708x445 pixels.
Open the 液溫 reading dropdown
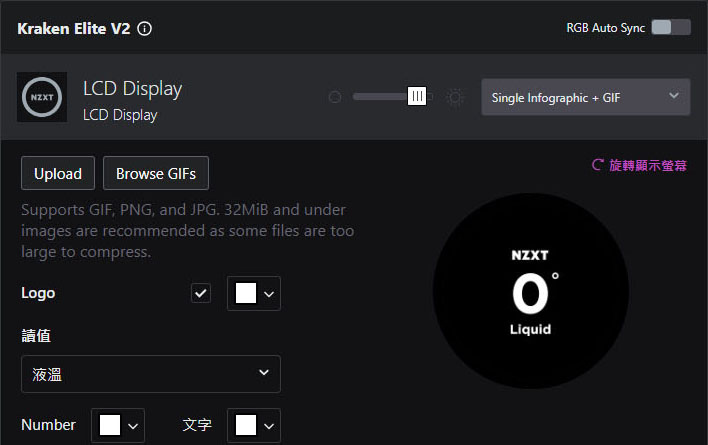click(151, 374)
